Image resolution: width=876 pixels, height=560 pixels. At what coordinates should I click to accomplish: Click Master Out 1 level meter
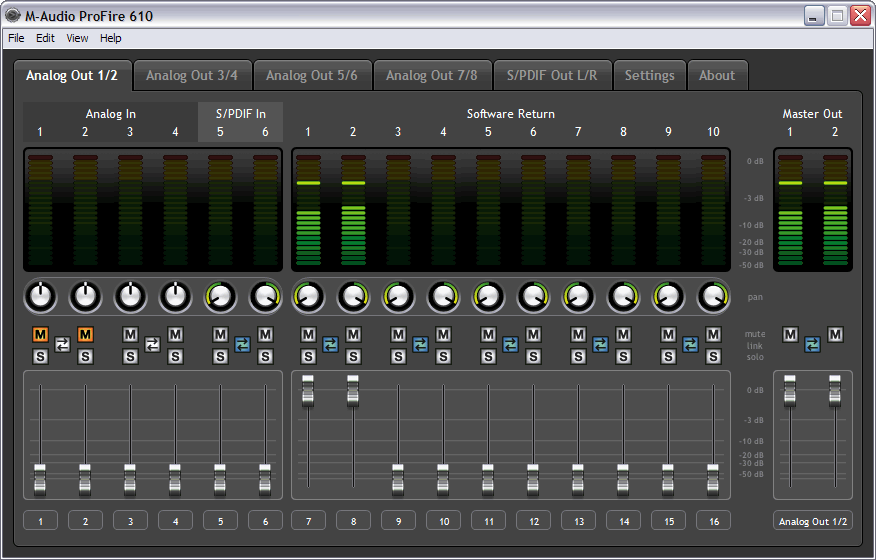[790, 210]
